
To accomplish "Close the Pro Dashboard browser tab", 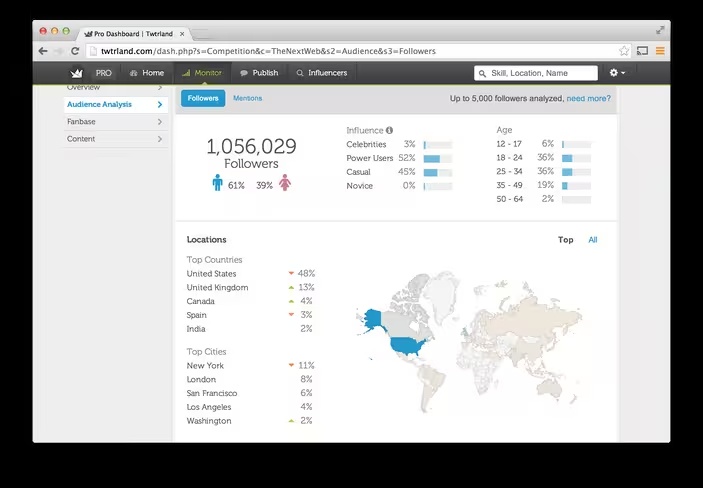I will [182, 34].
